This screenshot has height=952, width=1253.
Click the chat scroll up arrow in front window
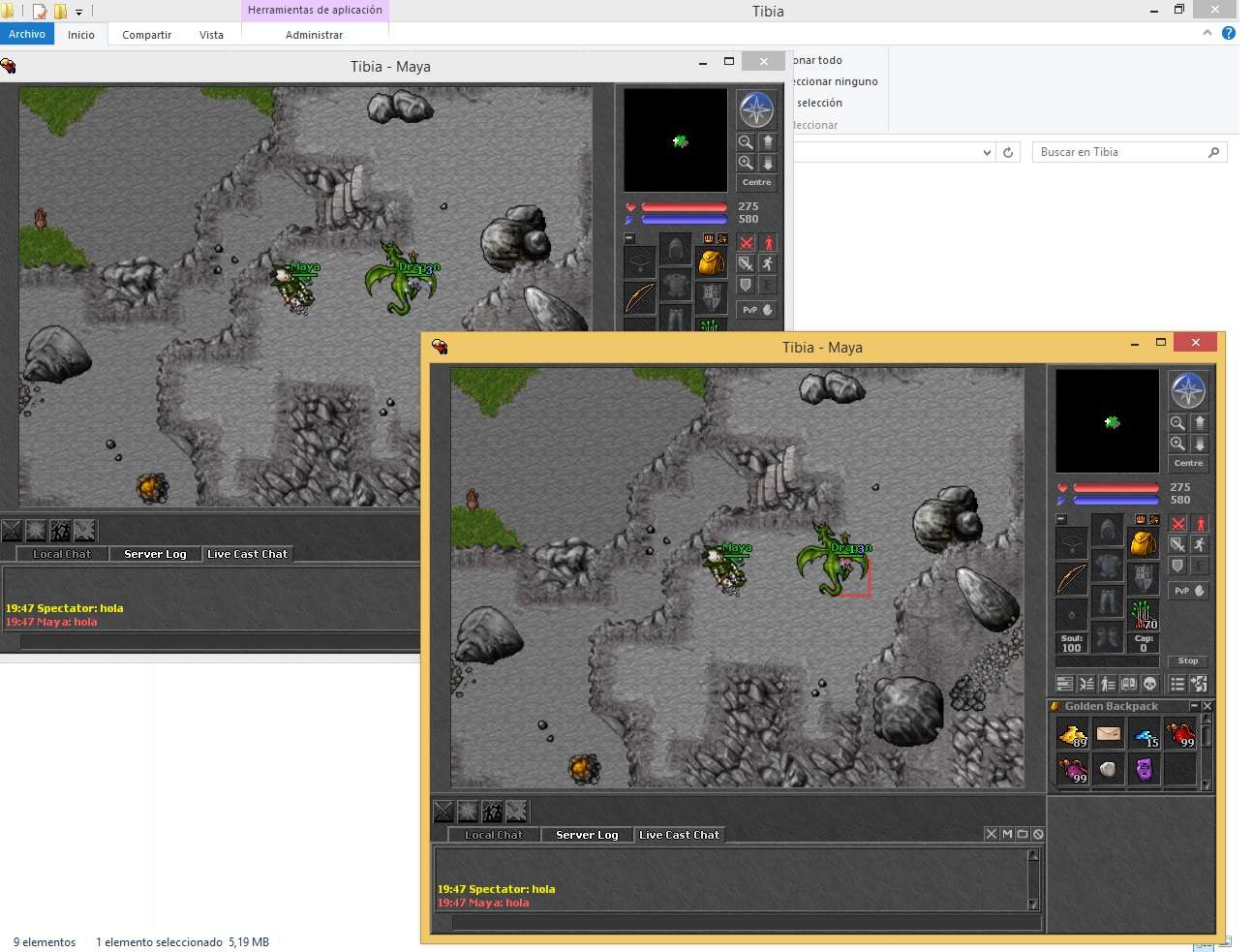click(1033, 855)
